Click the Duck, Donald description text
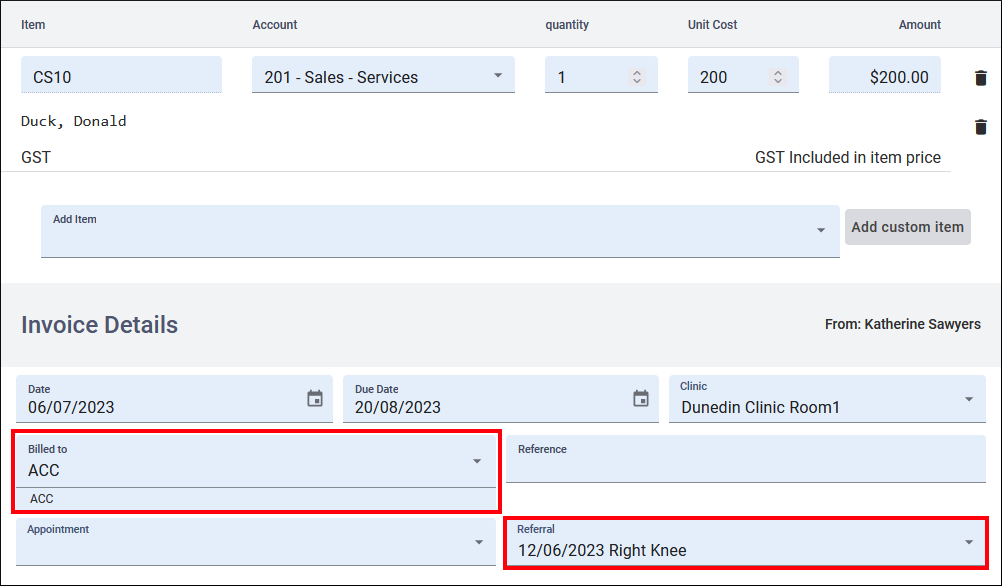This screenshot has height=586, width=1002. pos(74,122)
